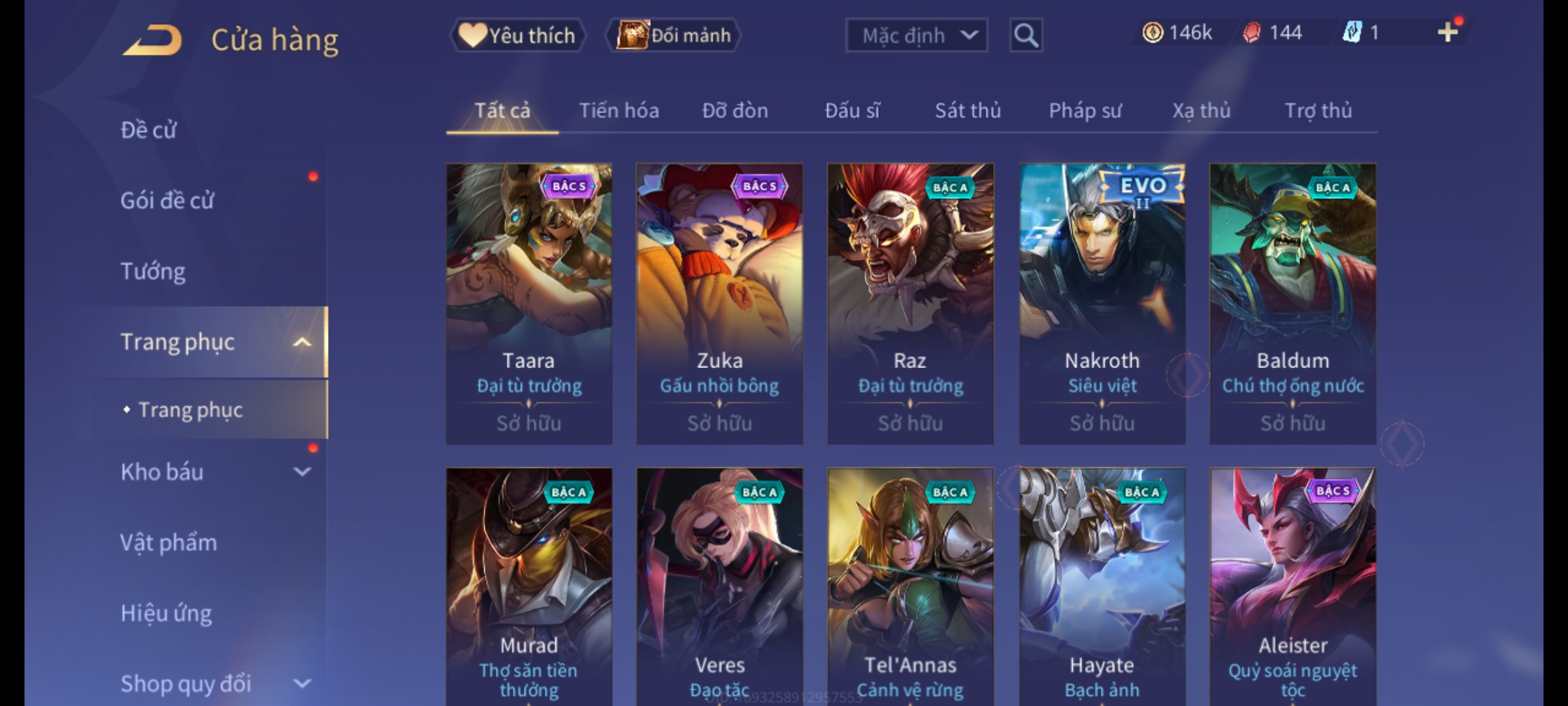This screenshot has width=1568, height=706.
Task: Open the search magnifier icon
Action: [x=1026, y=35]
